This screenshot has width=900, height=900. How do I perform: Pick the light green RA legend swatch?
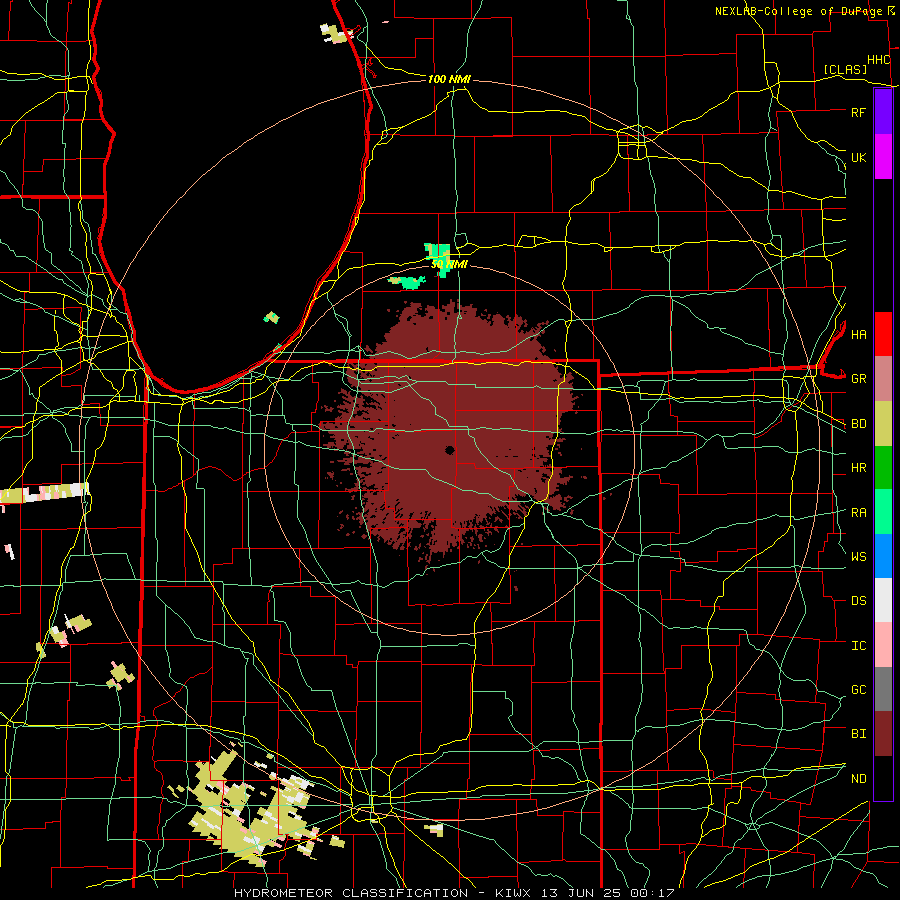(883, 512)
